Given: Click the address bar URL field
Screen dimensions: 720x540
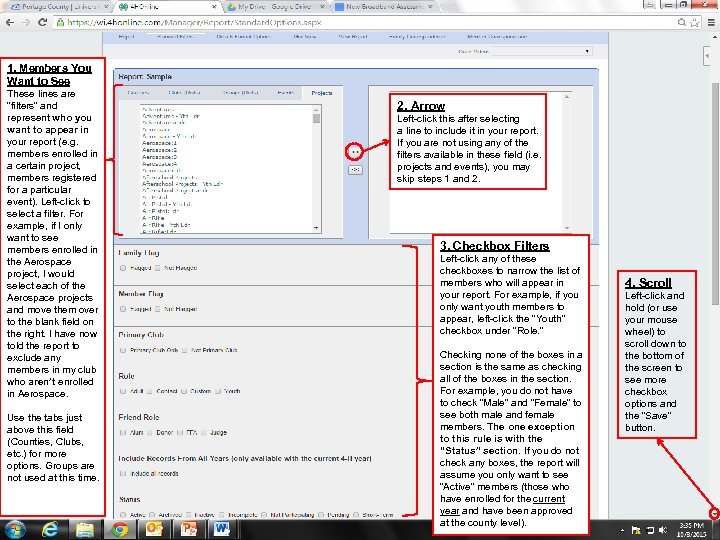Looking at the screenshot, I should point(365,22).
